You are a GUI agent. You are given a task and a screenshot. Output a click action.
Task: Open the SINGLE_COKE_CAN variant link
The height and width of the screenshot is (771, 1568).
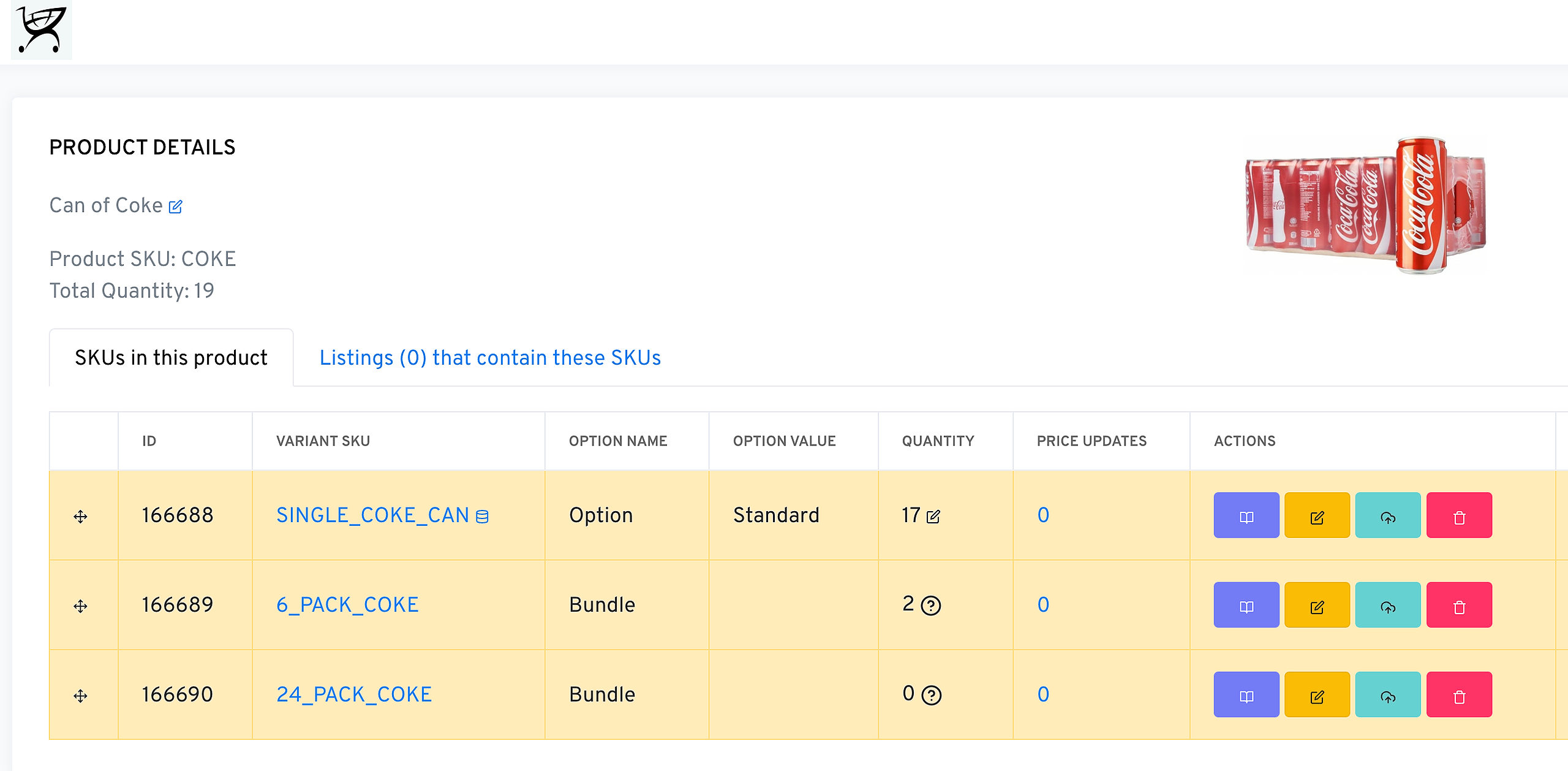(372, 515)
